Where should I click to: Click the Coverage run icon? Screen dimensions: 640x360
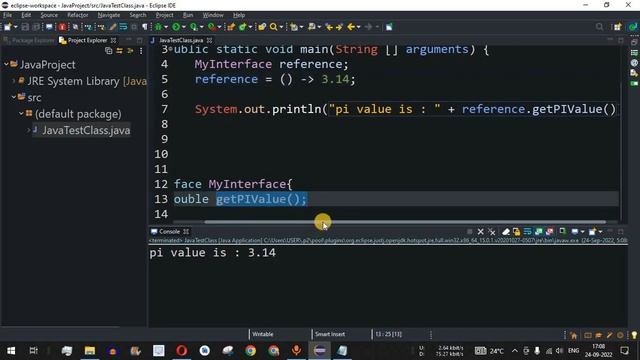coord(193,27)
